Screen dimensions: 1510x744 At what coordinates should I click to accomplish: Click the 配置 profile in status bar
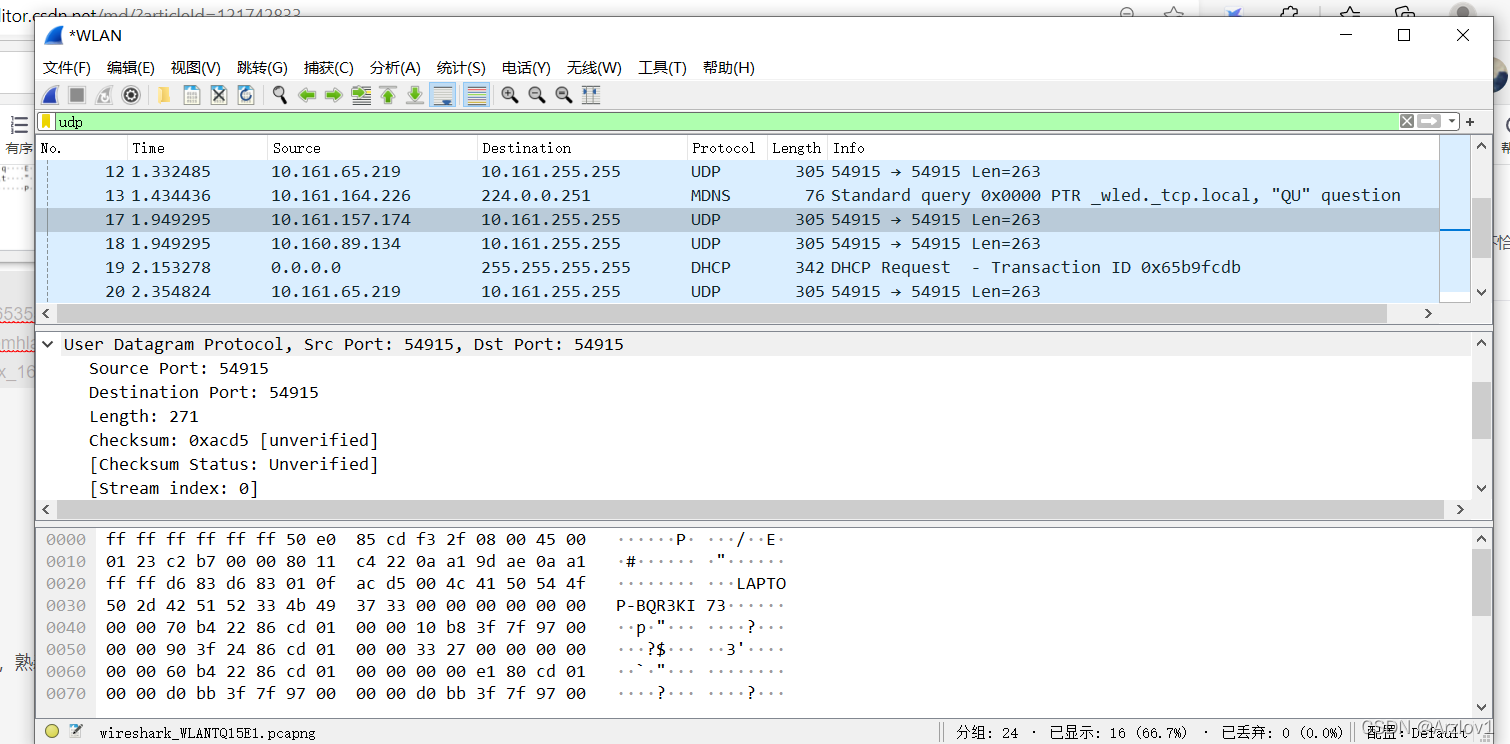[1418, 733]
